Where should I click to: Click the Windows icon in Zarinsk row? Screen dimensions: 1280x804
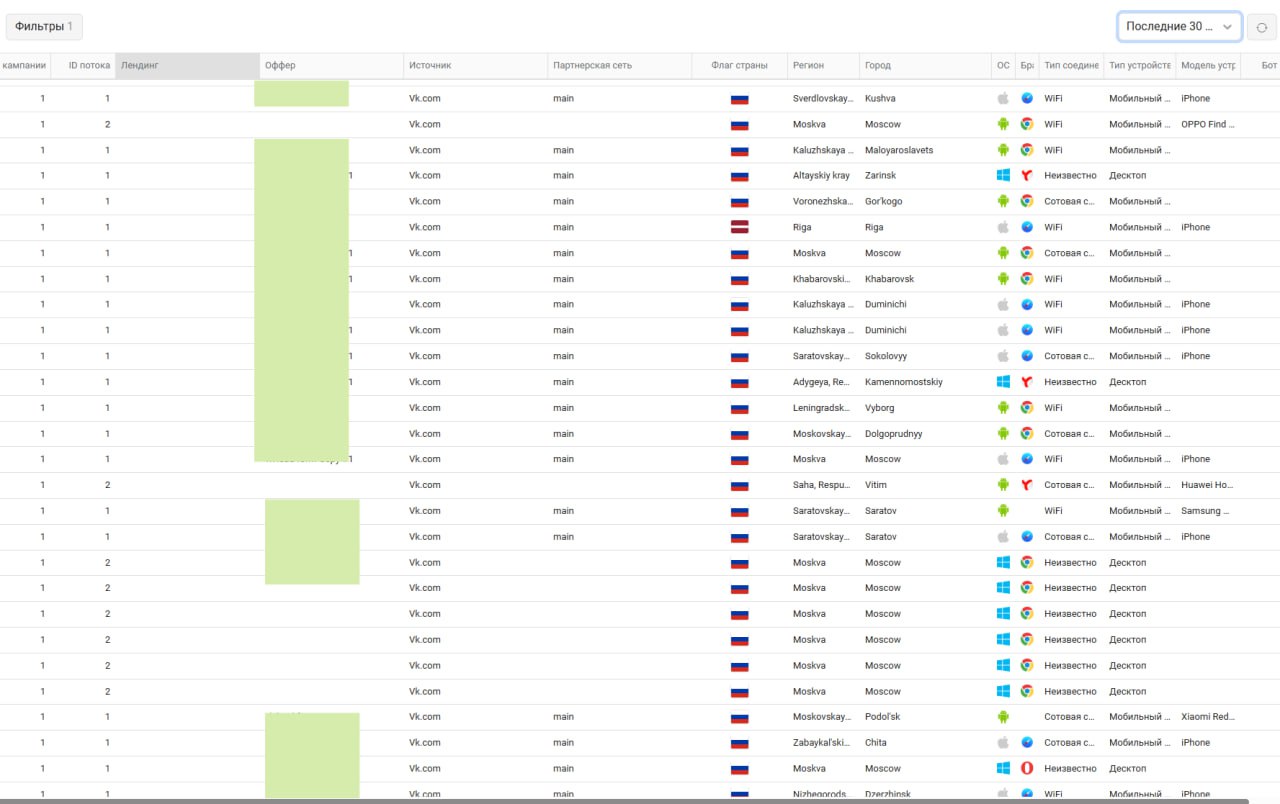point(1003,175)
